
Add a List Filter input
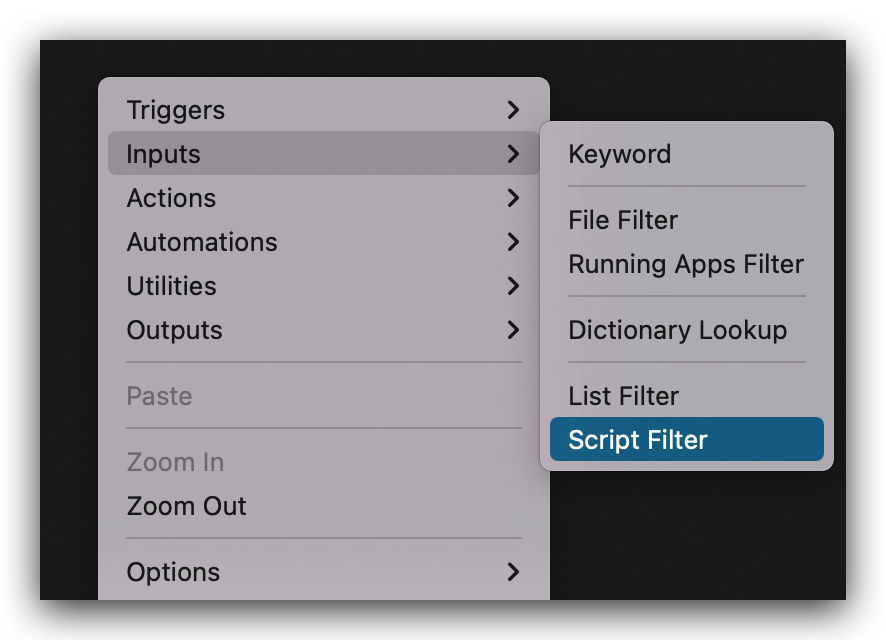(687, 396)
